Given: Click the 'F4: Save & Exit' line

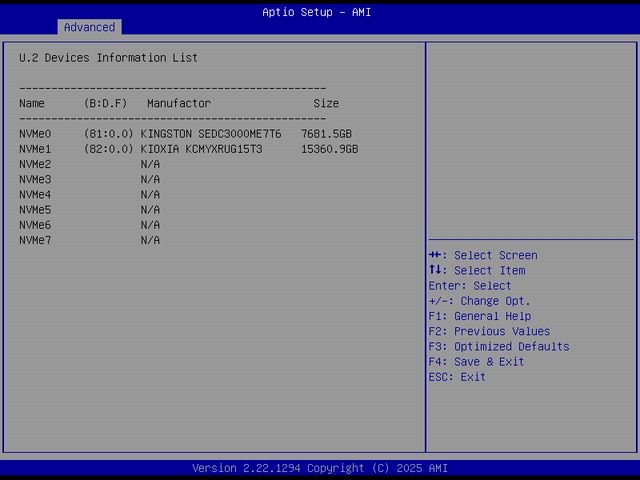Looking at the screenshot, I should click(476, 362).
